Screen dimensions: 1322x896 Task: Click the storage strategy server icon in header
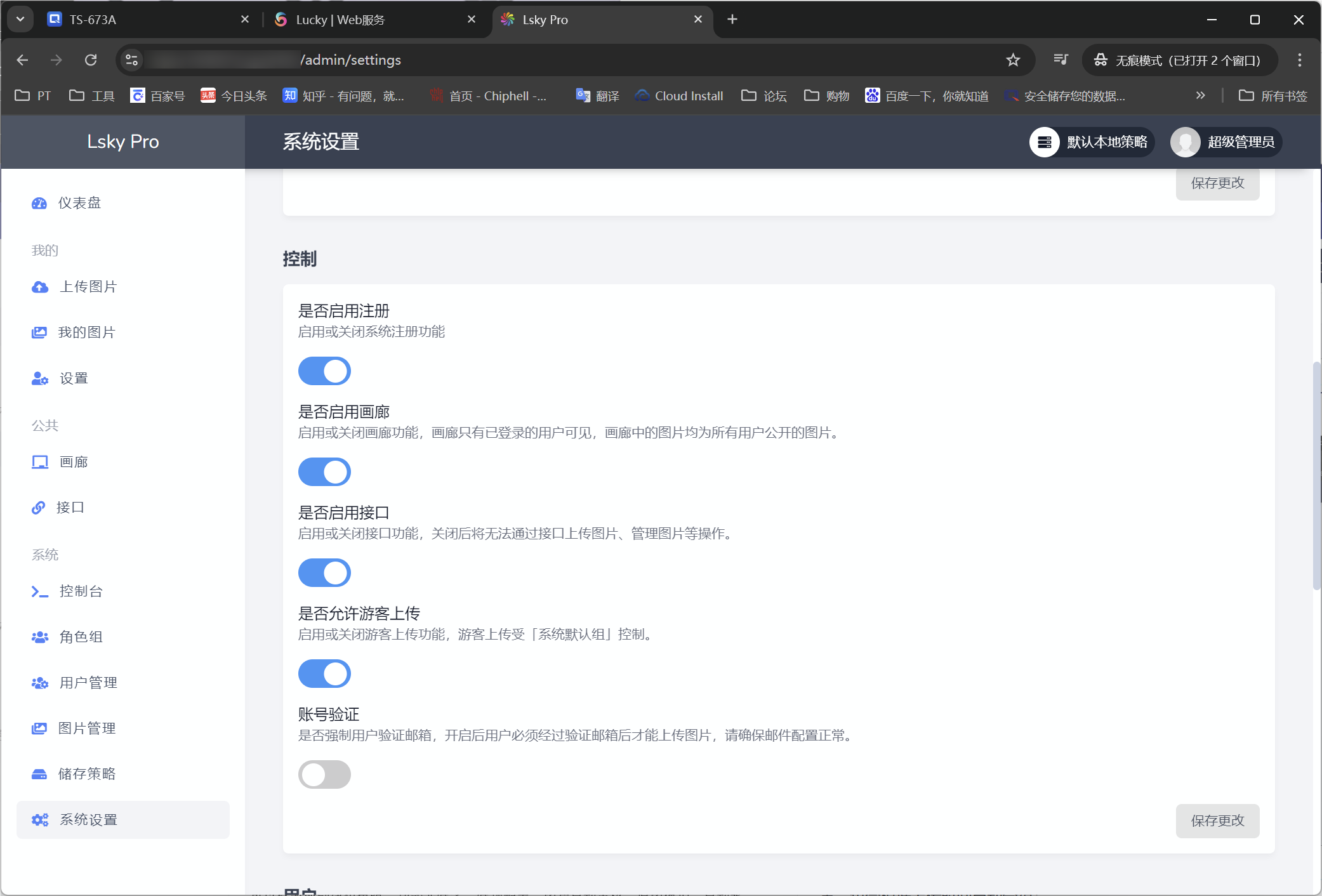coord(1045,142)
